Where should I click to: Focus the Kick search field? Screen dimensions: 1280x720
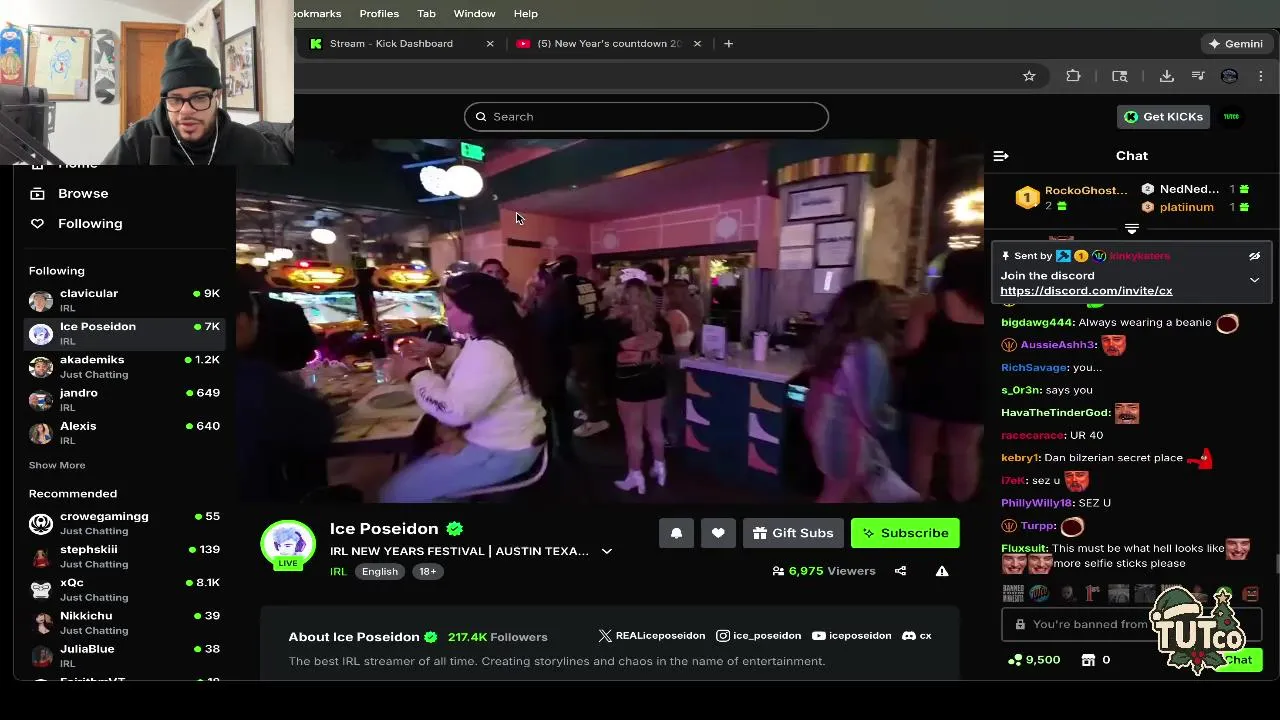[646, 116]
